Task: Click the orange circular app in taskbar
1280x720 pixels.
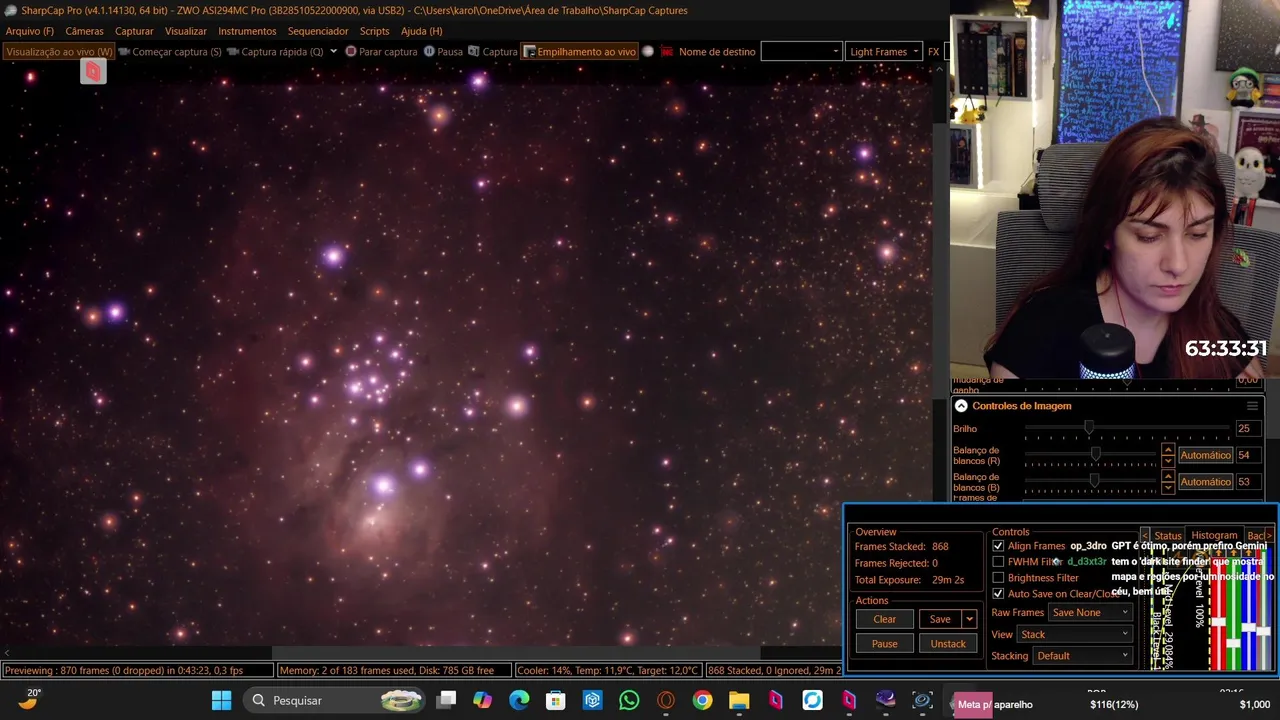Action: [666, 700]
